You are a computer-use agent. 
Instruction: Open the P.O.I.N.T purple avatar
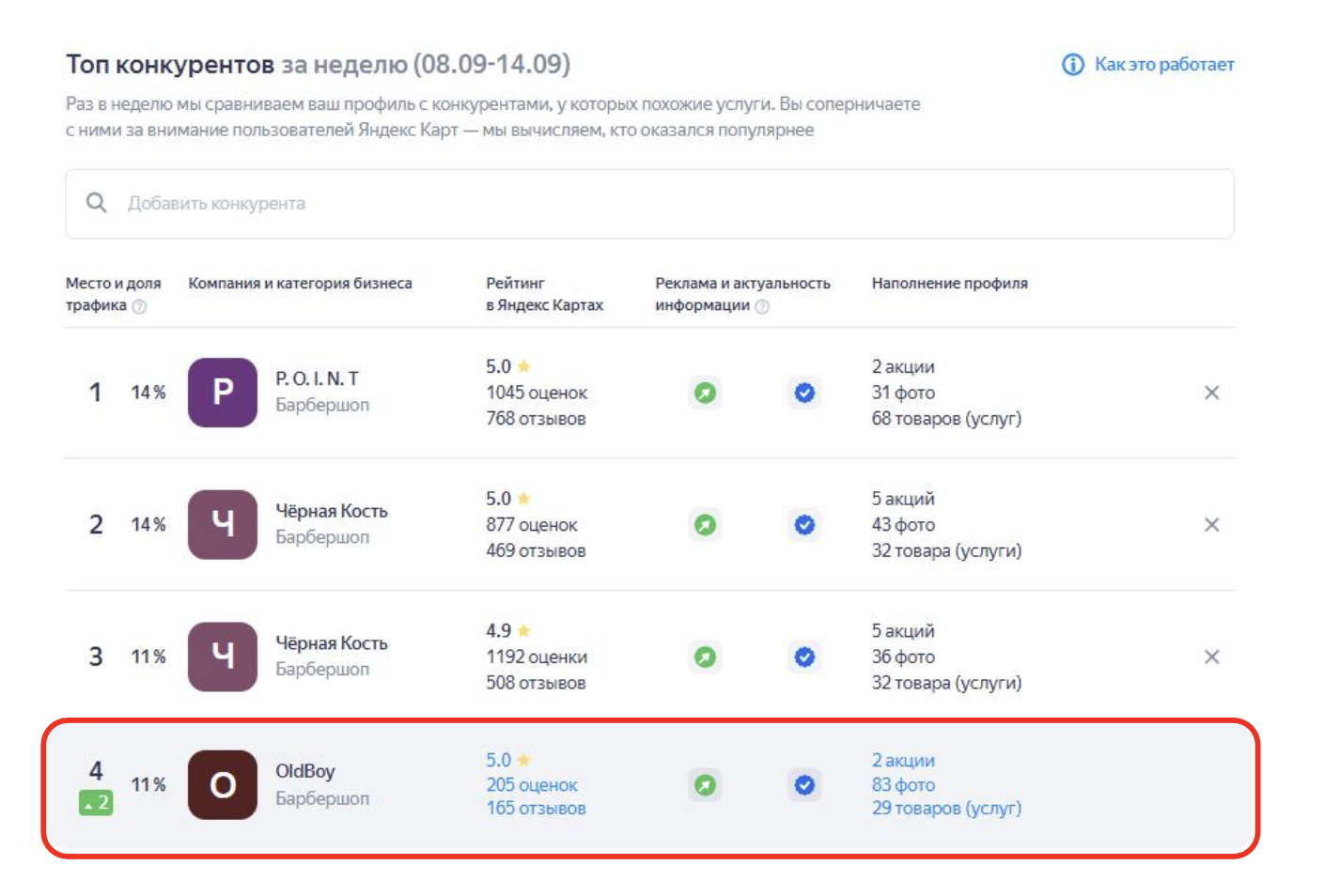223,393
